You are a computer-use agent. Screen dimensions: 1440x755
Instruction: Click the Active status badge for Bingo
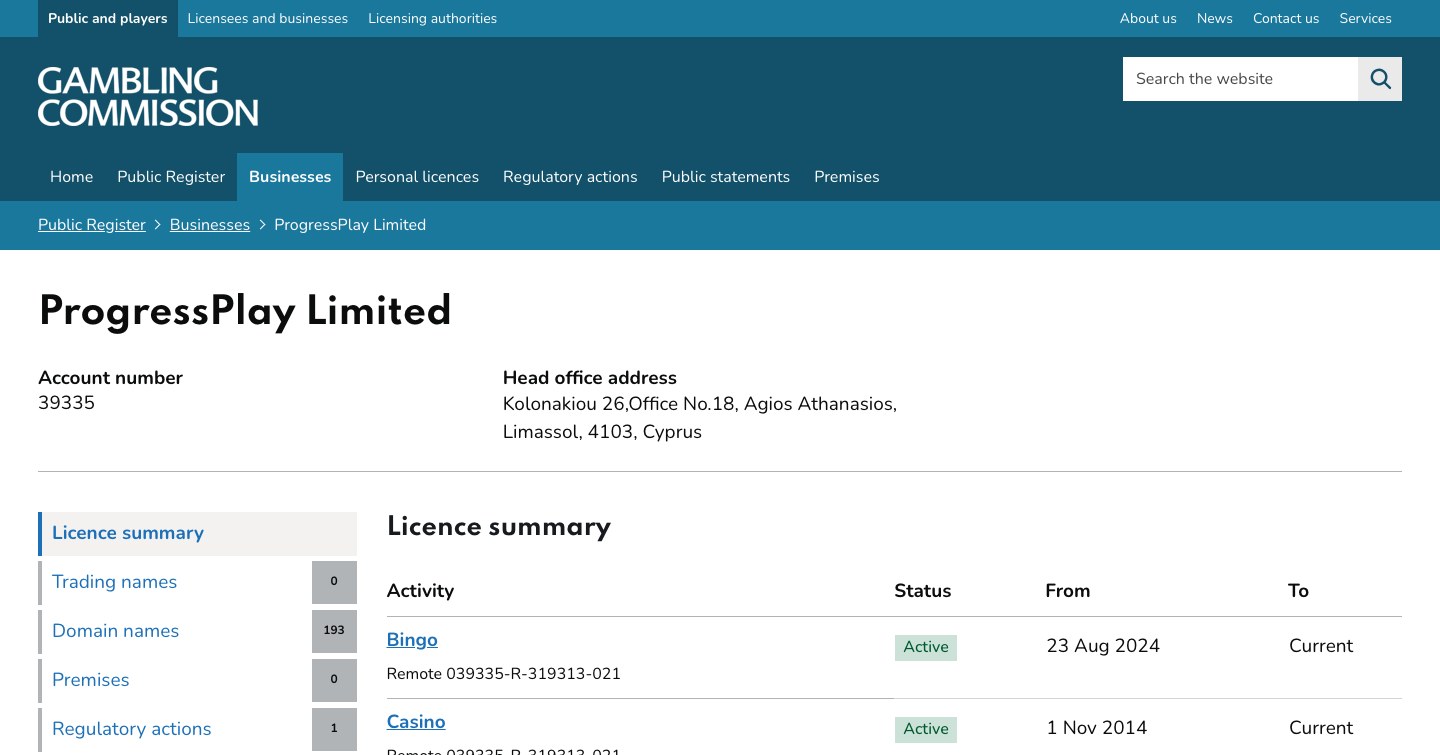click(x=926, y=647)
